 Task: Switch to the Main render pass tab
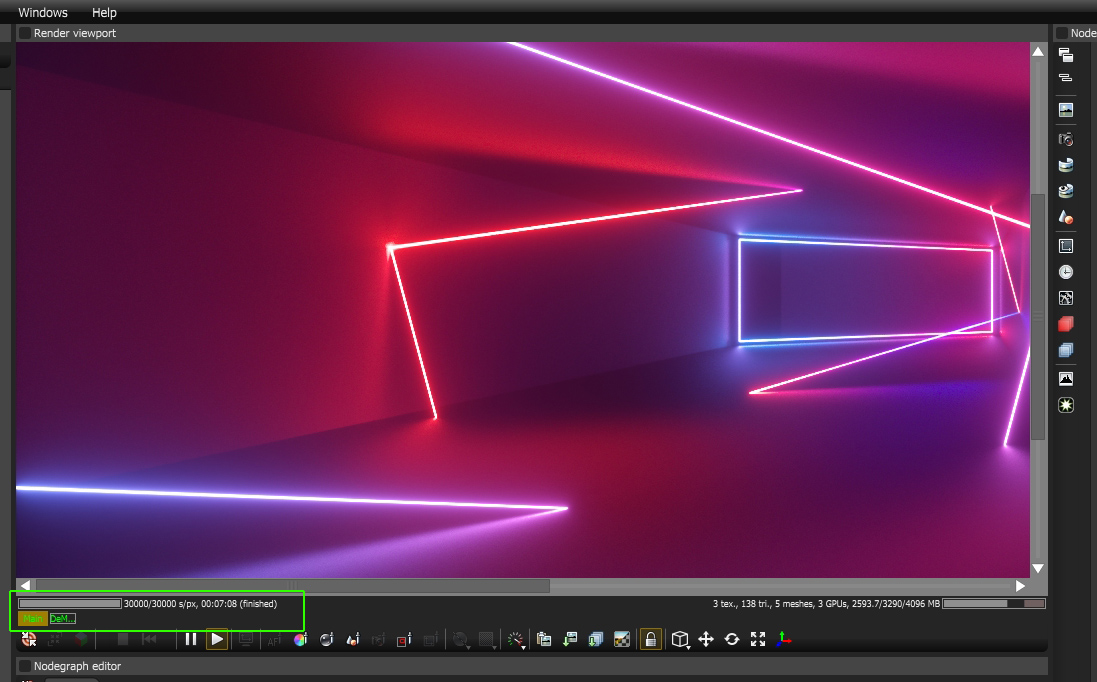(x=33, y=618)
